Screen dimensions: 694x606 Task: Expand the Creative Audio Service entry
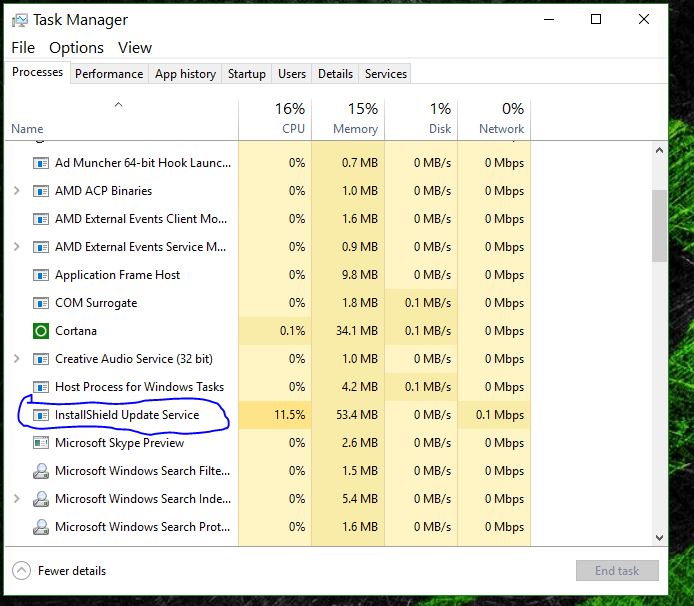[17, 359]
